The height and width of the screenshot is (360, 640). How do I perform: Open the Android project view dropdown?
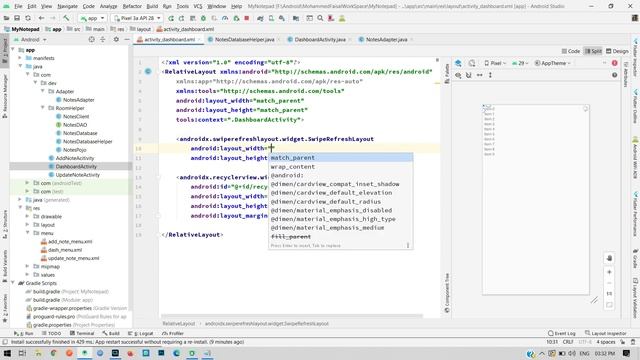[x=30, y=40]
